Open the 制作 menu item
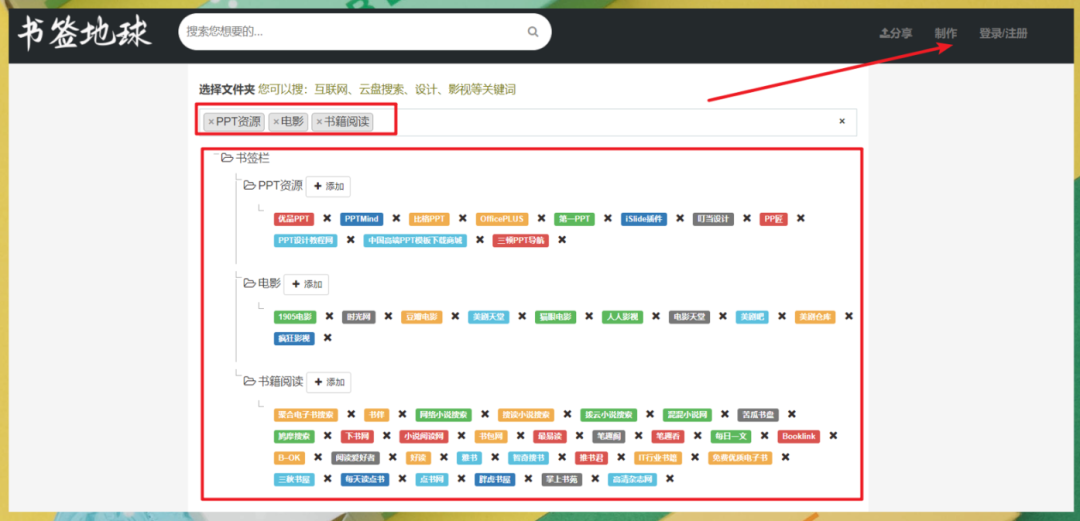1080x521 pixels. [x=946, y=33]
